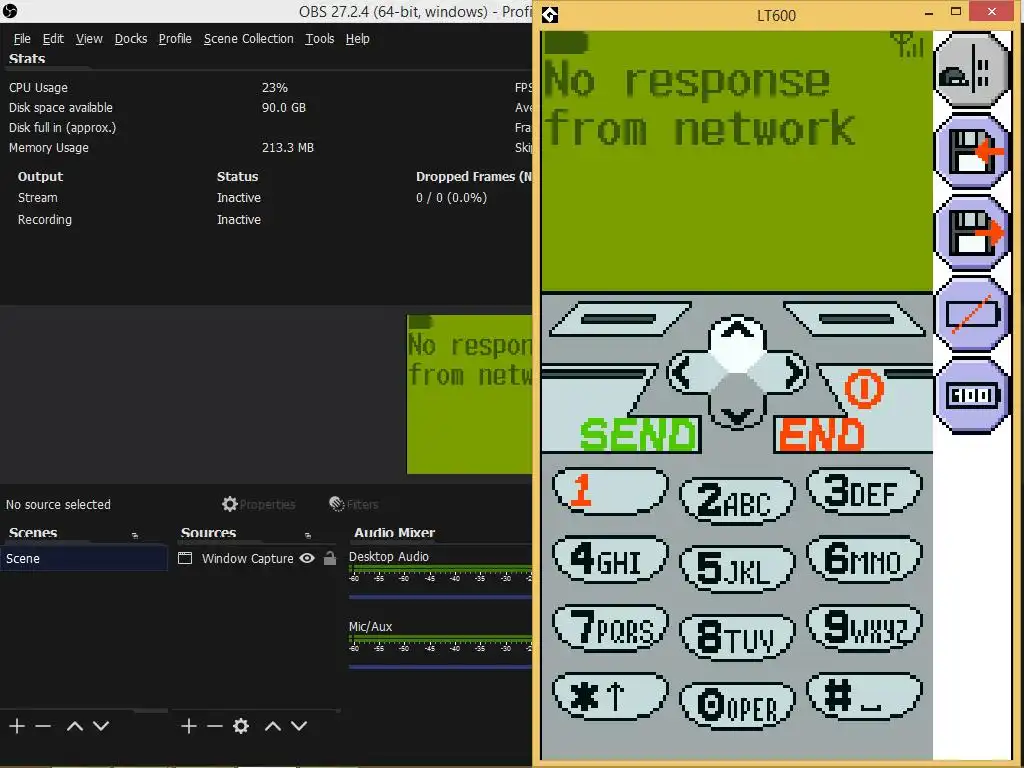Click the Properties button above the docks
Viewport: 1024px width, 768px height.
(259, 504)
